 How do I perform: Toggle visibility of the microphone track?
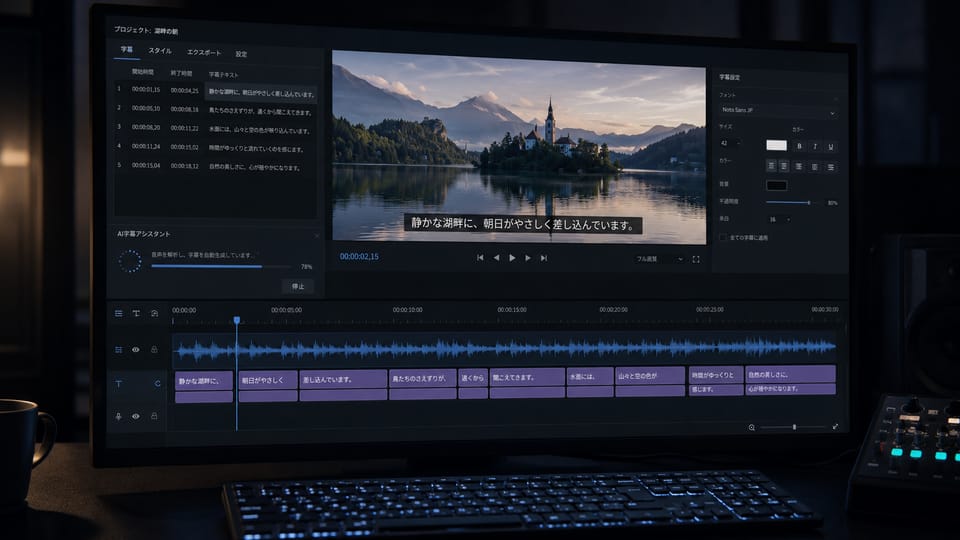pyautogui.click(x=136, y=416)
